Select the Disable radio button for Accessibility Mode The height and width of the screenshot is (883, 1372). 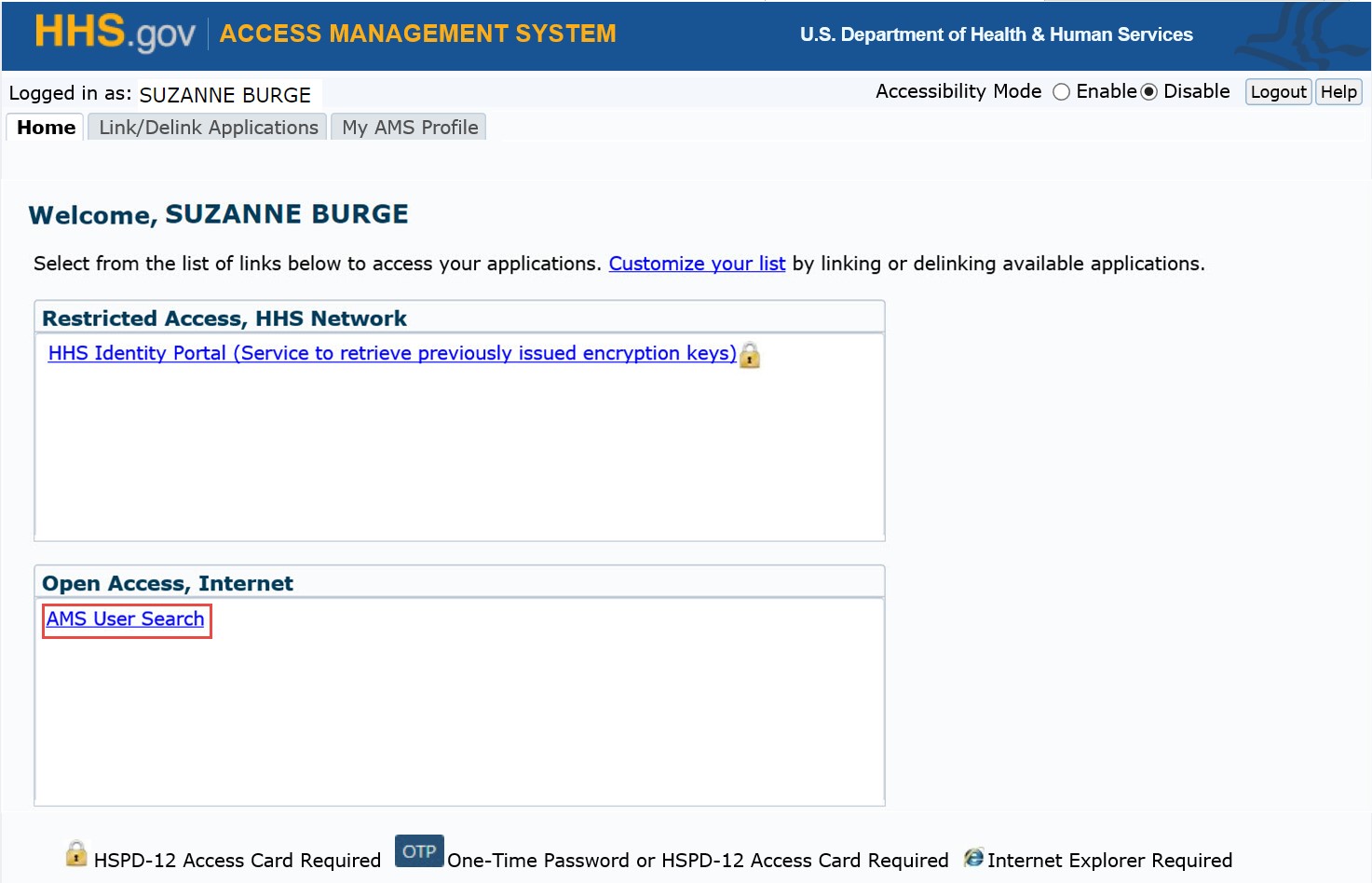1149,91
